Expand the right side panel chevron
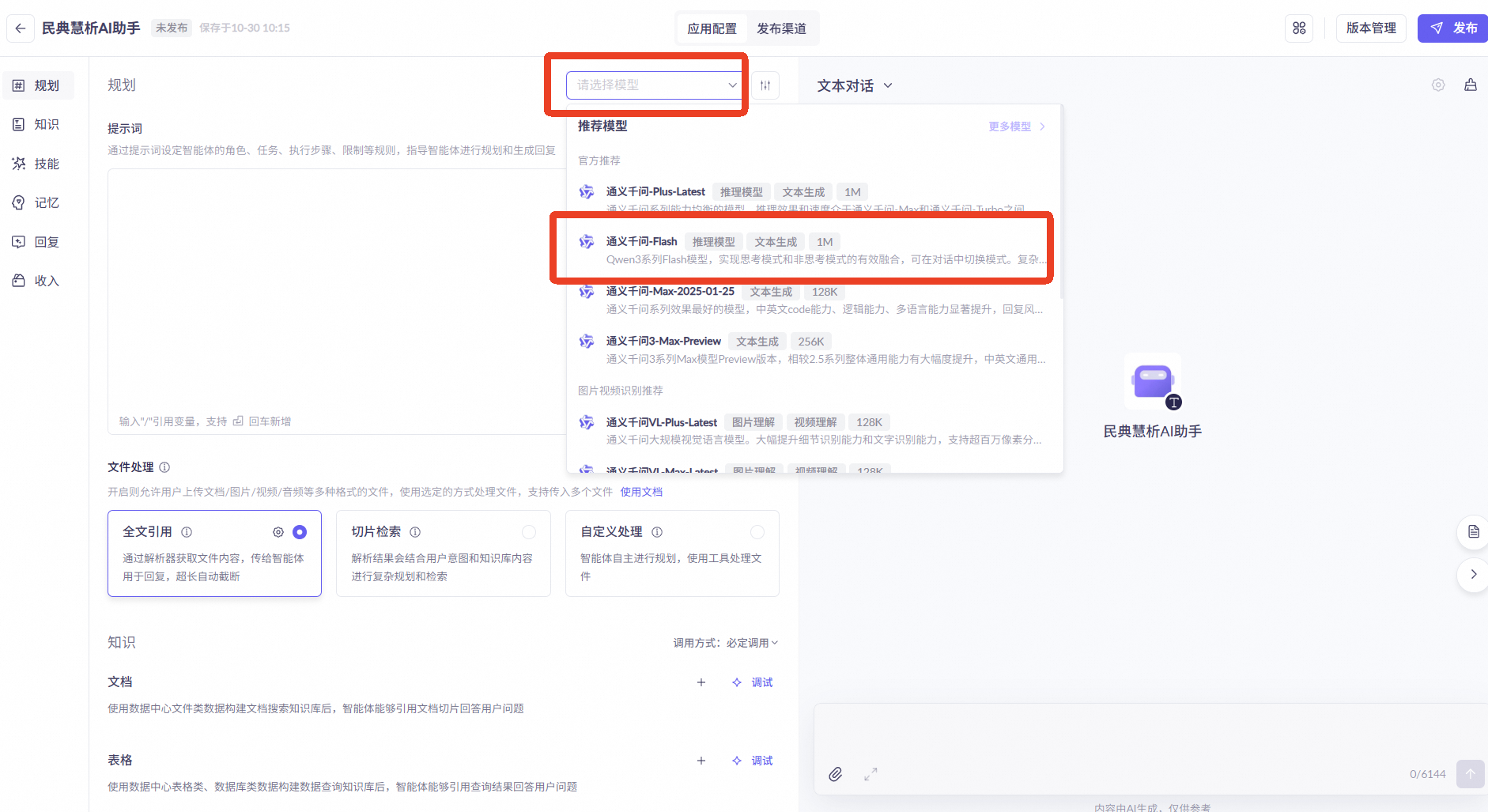Image resolution: width=1488 pixels, height=812 pixels. 1473,575
